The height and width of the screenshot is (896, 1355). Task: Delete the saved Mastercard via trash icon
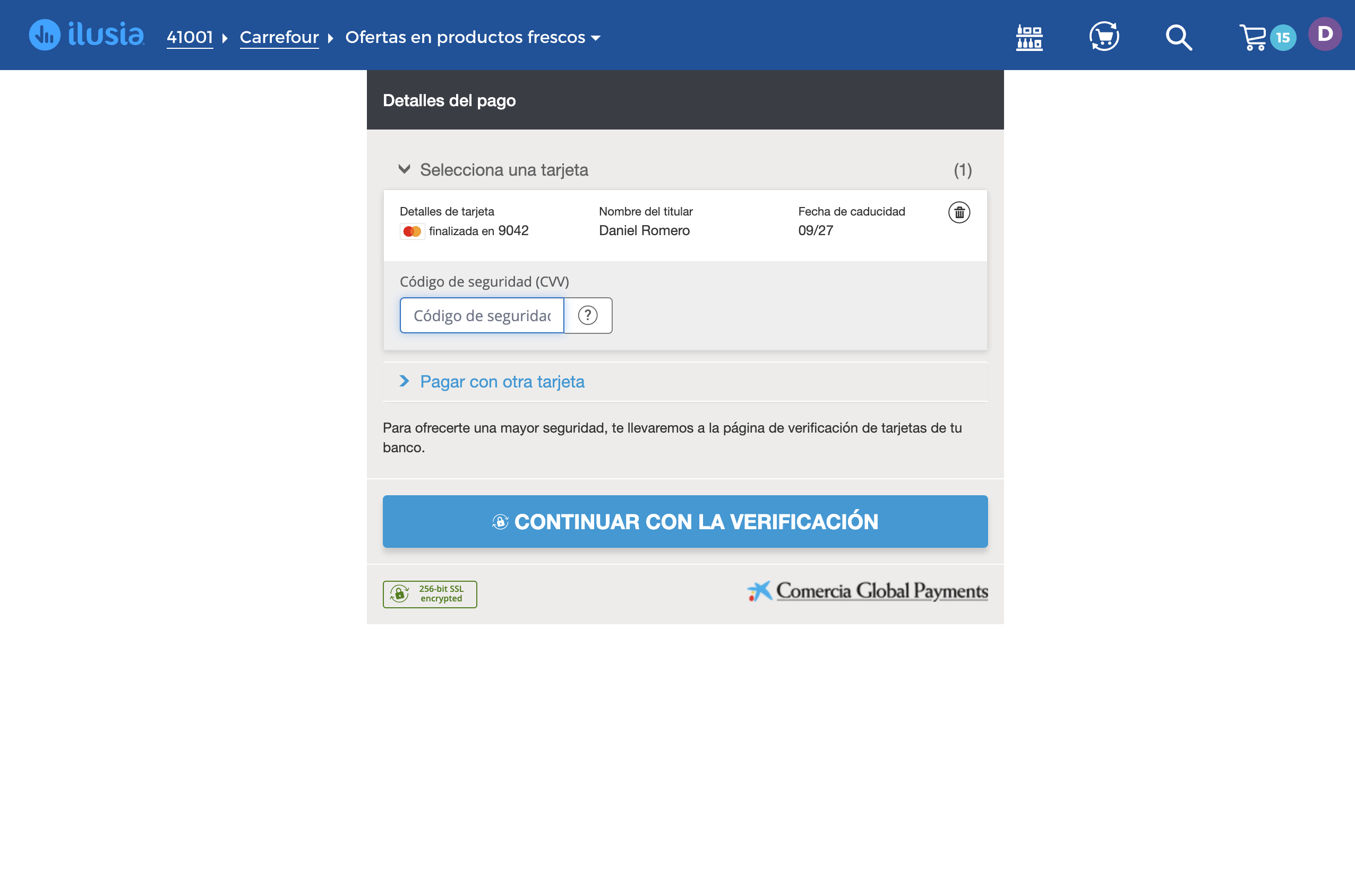click(959, 212)
